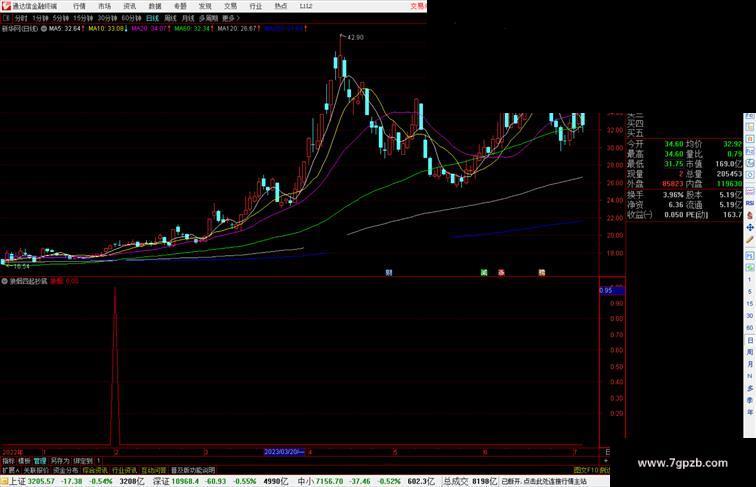Image resolution: width=756 pixels, height=487 pixels.
Task: Switch chart to 分时 period
Action: 21,18
